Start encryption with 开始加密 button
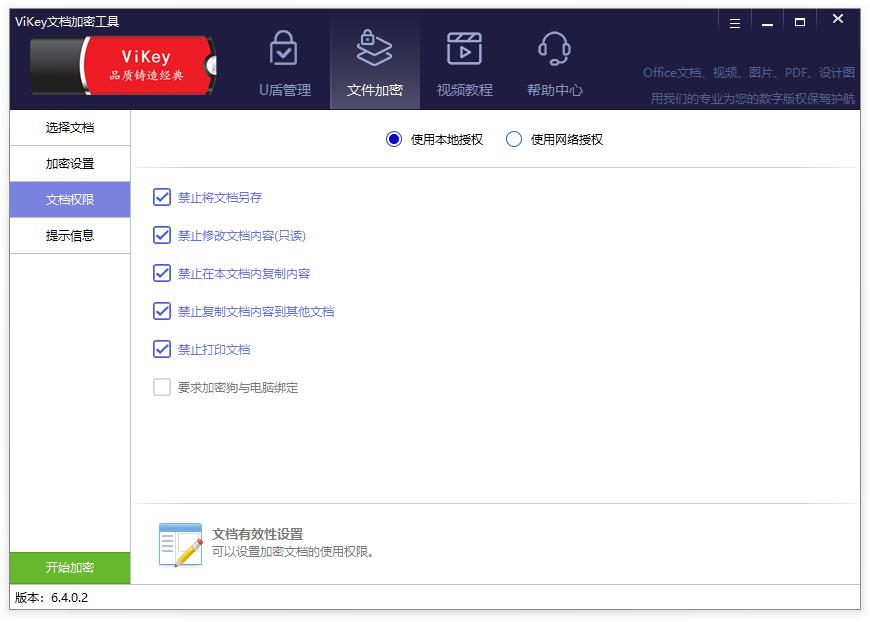 [70, 568]
